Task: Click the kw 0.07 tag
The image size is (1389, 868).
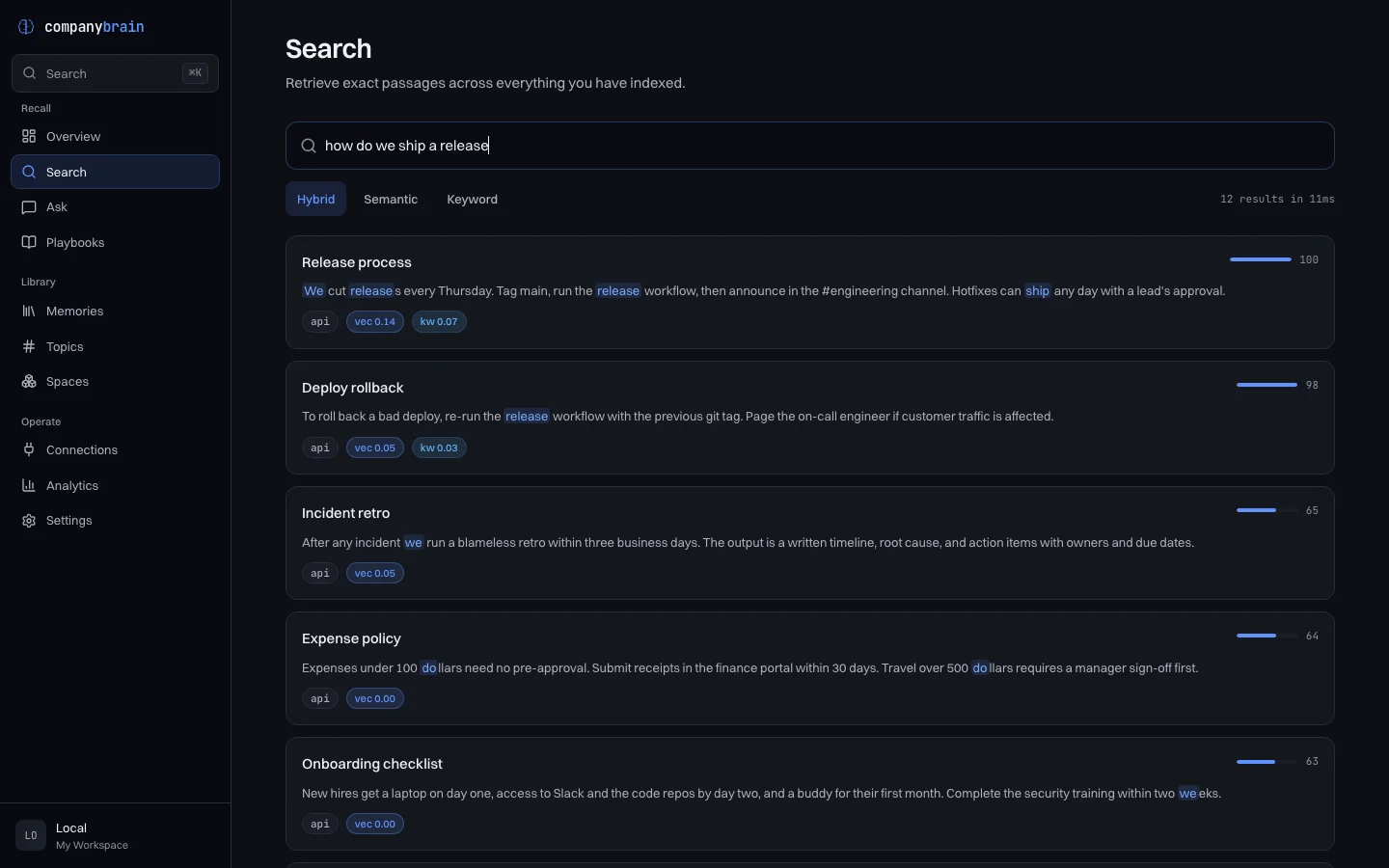Action: click(x=439, y=322)
